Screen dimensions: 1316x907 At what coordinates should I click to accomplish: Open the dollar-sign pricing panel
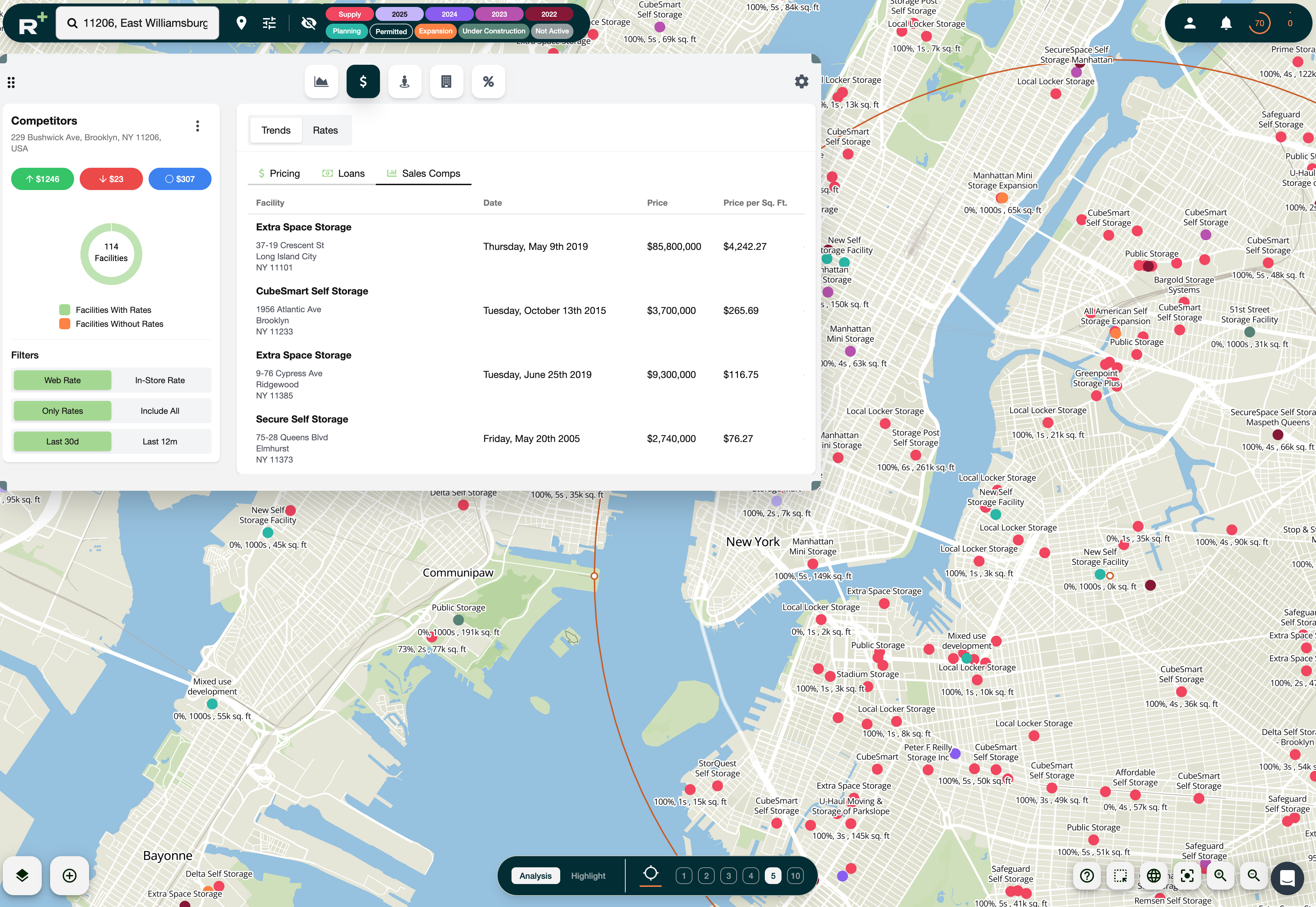tap(363, 82)
